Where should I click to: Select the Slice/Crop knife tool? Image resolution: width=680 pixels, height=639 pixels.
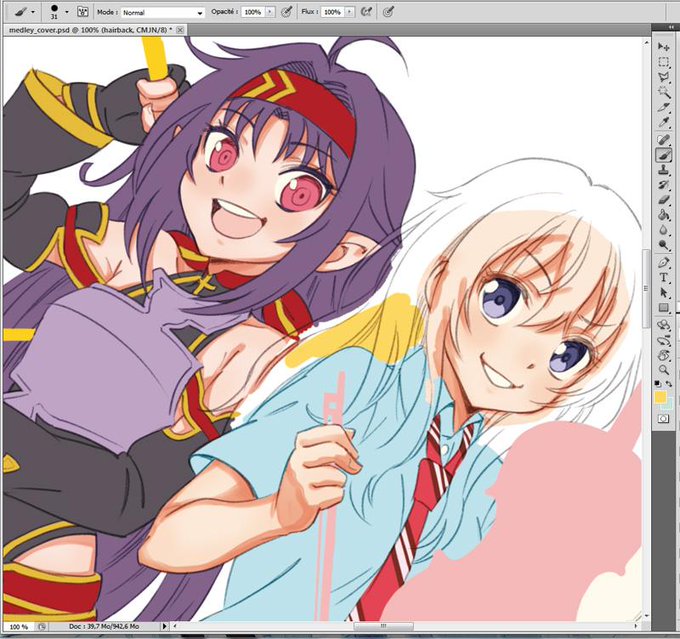664,107
